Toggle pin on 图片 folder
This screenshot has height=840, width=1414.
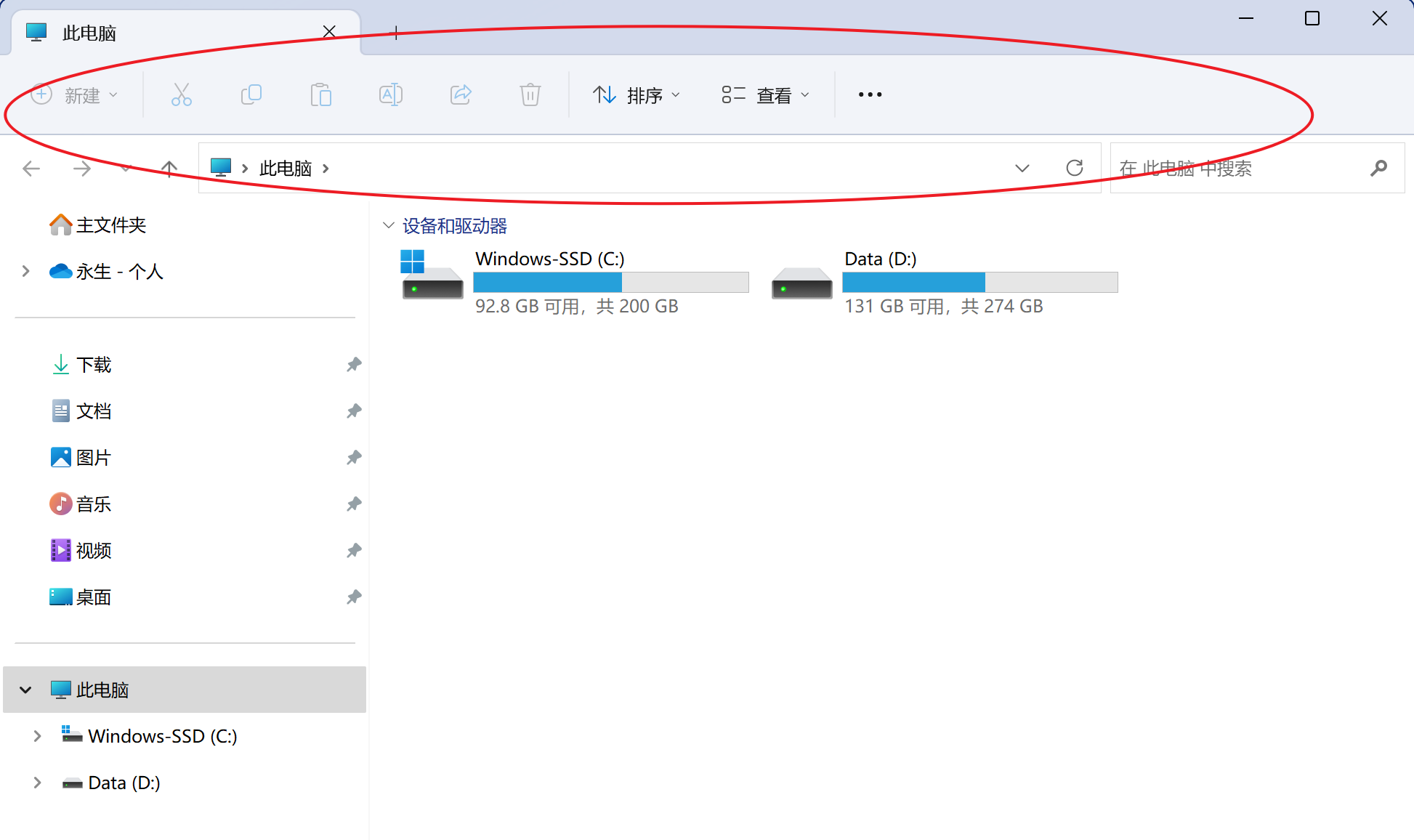[x=354, y=457]
